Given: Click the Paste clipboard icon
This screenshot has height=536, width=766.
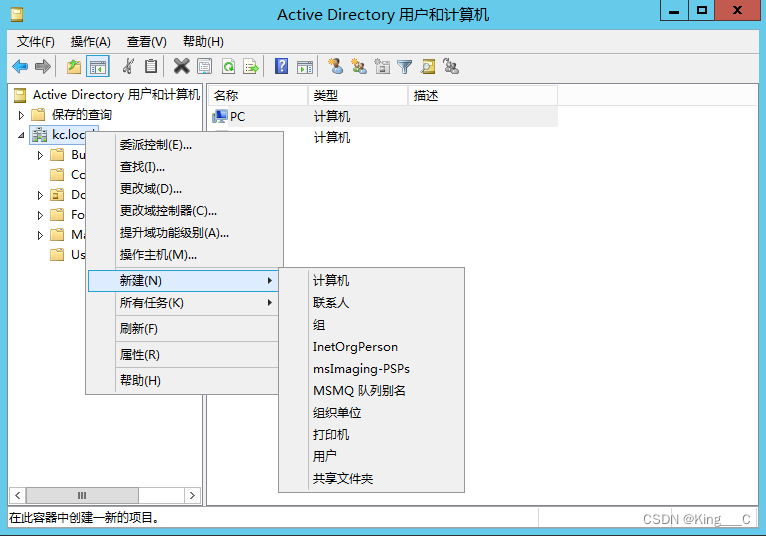Looking at the screenshot, I should [151, 66].
